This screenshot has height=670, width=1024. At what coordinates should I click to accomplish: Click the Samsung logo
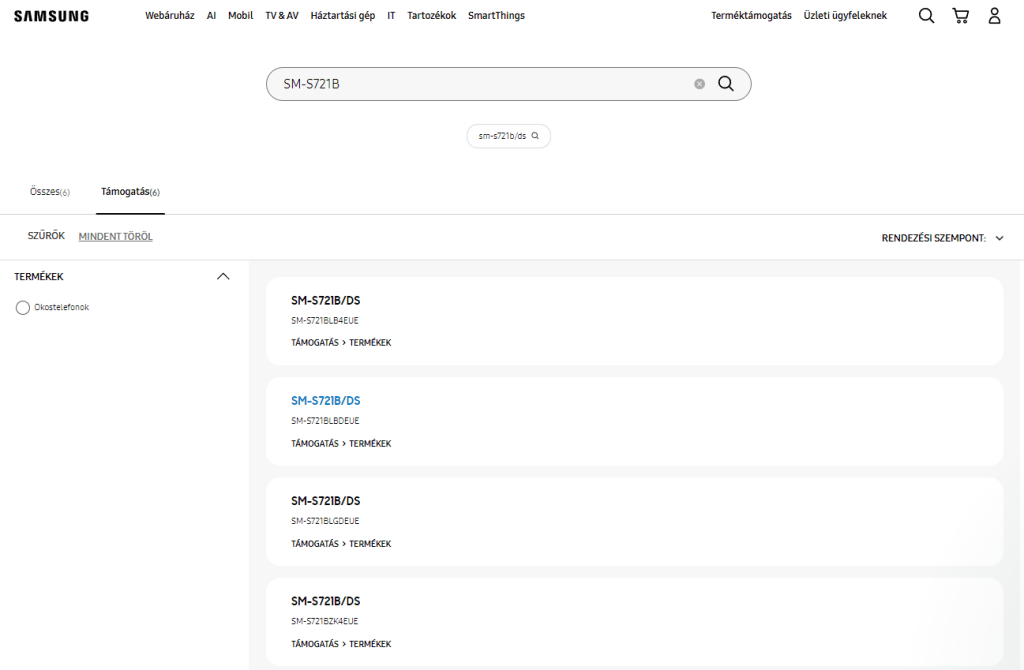pos(51,16)
